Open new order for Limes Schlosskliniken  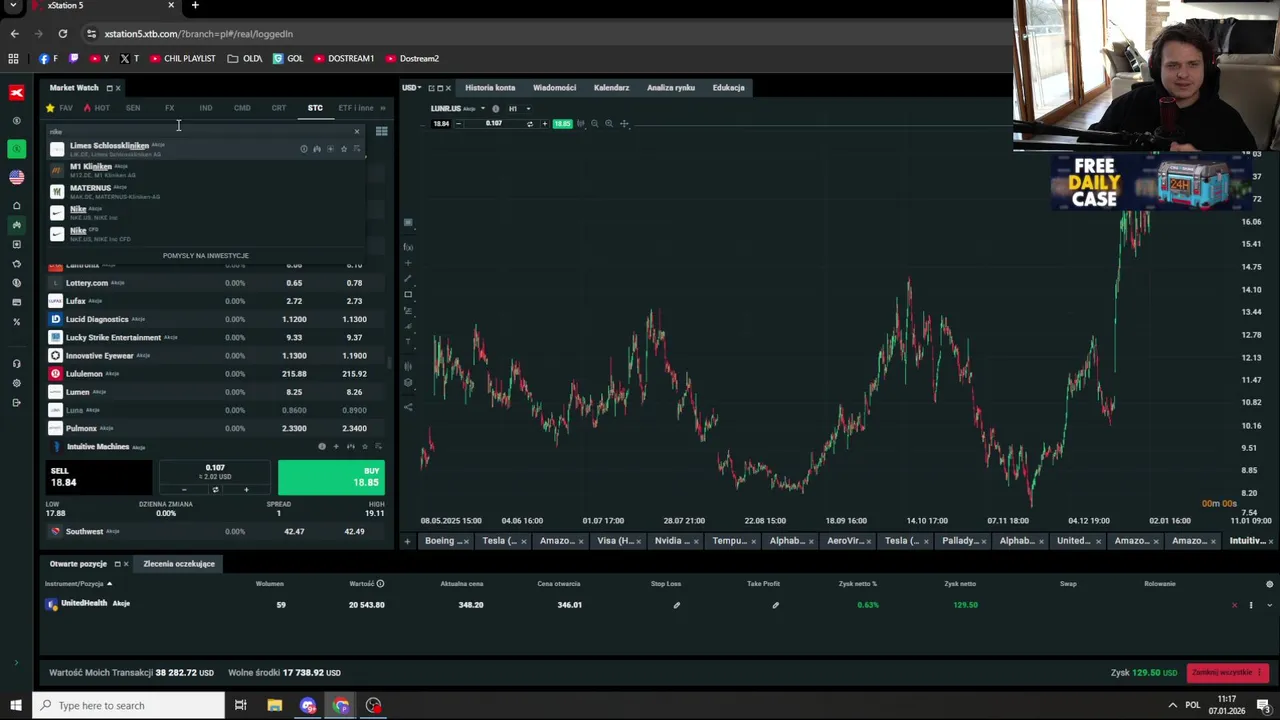click(330, 149)
